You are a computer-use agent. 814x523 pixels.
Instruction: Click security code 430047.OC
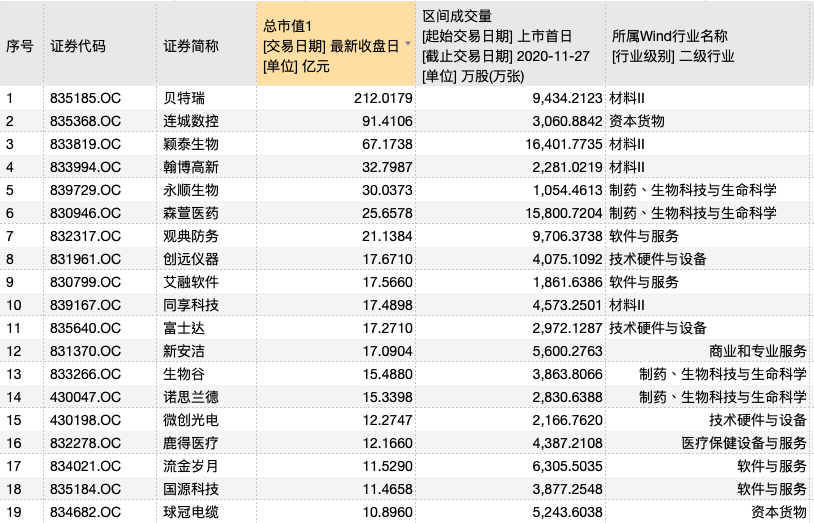[85, 397]
